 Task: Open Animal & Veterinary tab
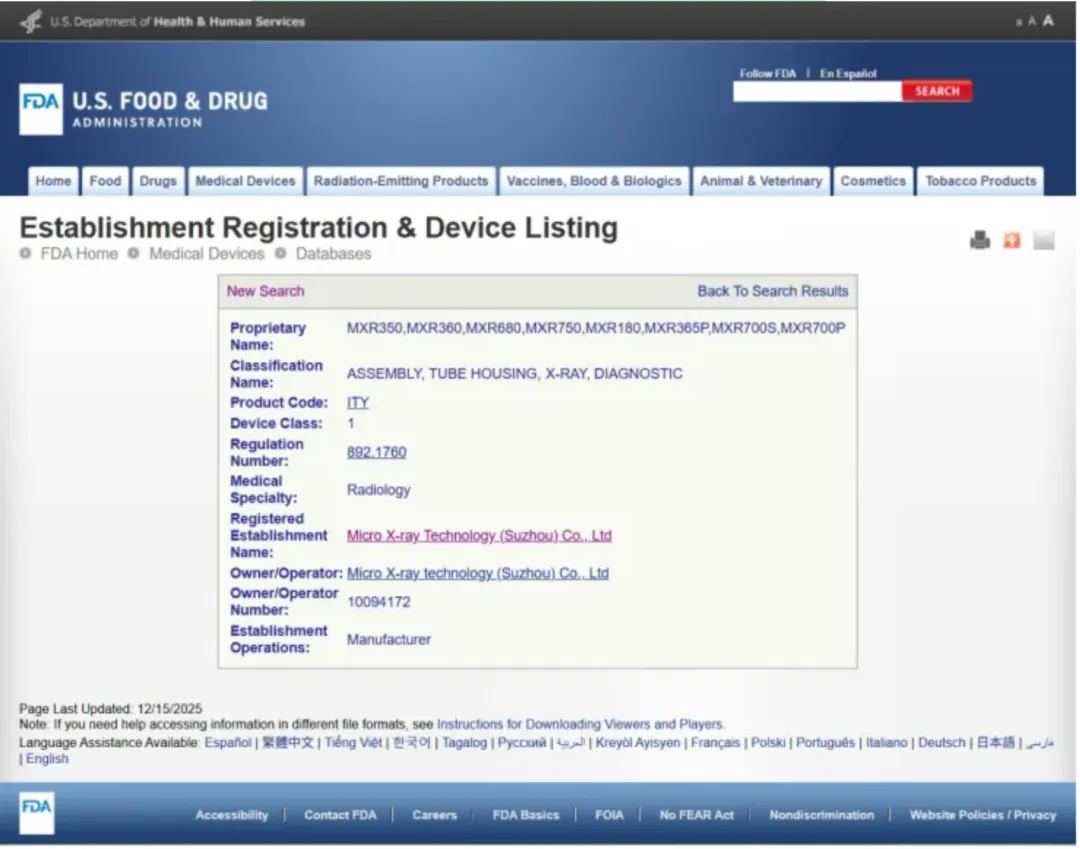pyautogui.click(x=760, y=181)
